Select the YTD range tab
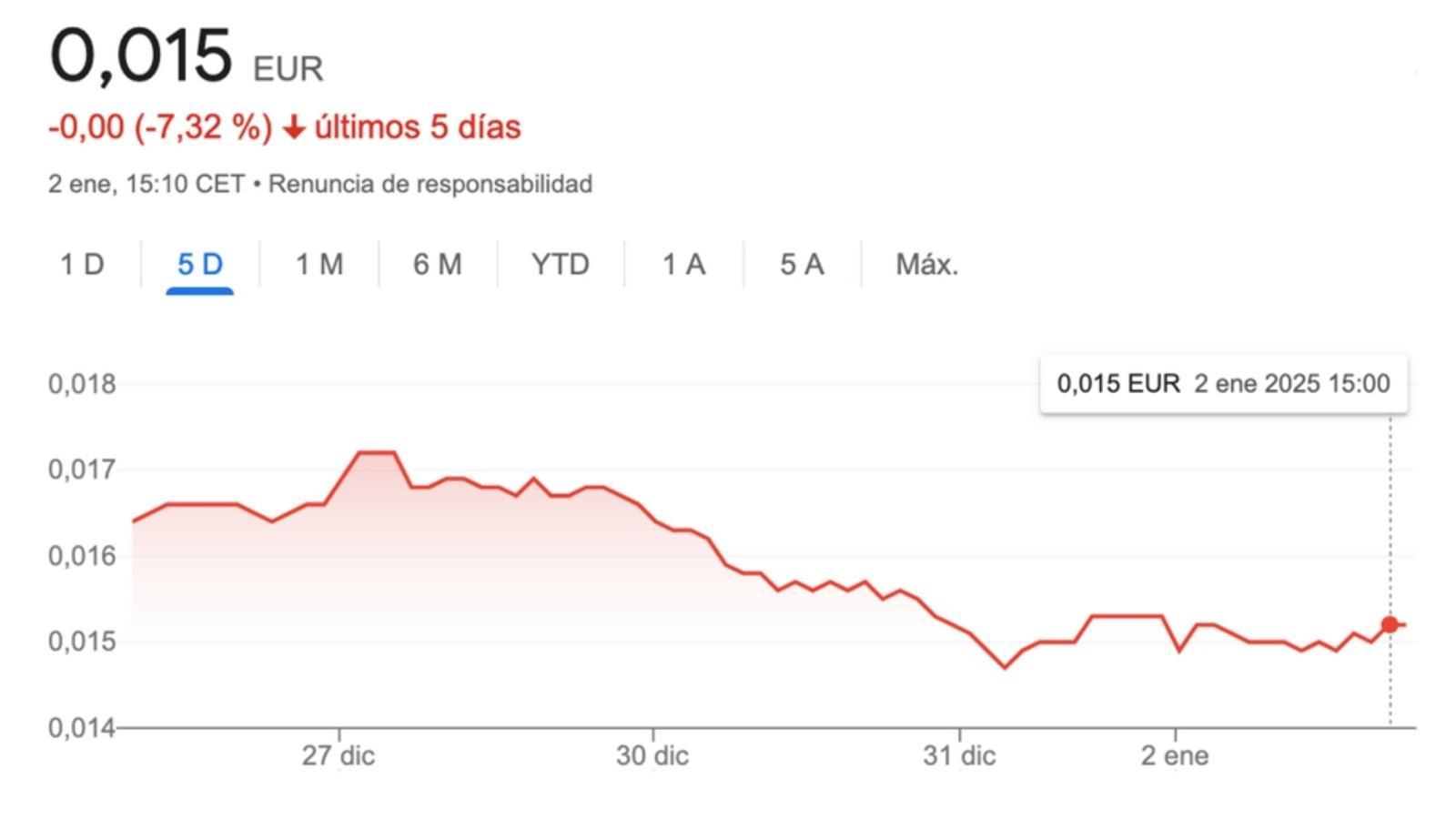The image size is (1456, 819). (x=561, y=265)
